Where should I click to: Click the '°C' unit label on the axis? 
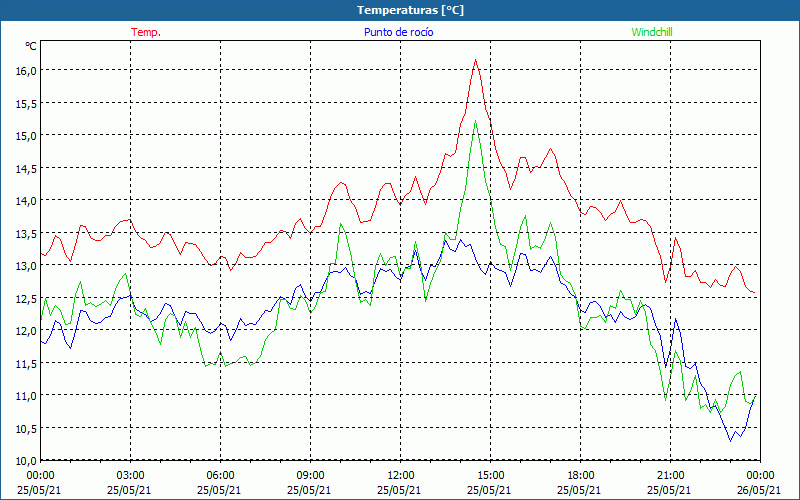(31, 46)
